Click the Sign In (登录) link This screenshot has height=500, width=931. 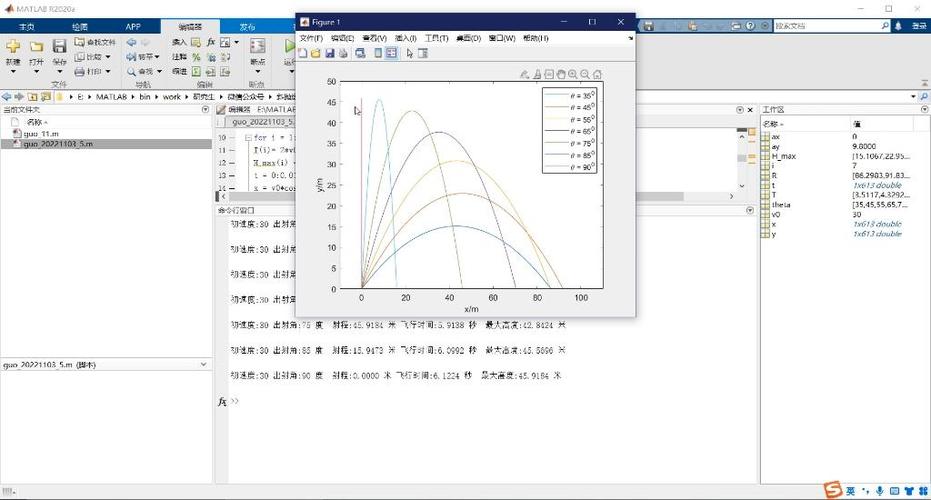pyautogui.click(x=919, y=26)
